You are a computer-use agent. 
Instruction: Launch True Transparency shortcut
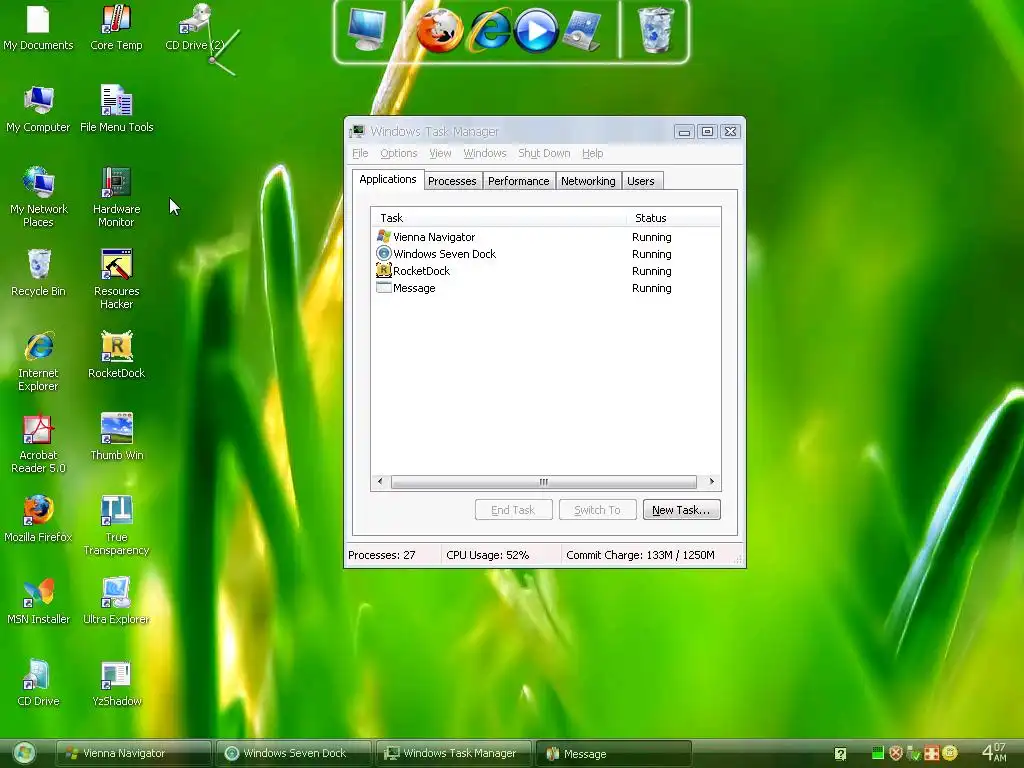click(x=116, y=526)
